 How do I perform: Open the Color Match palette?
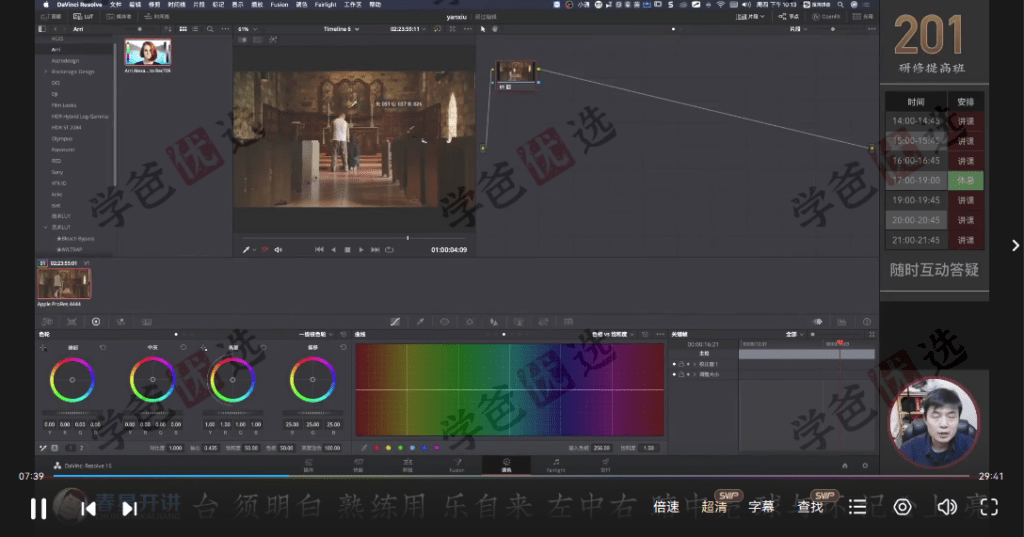(72, 322)
